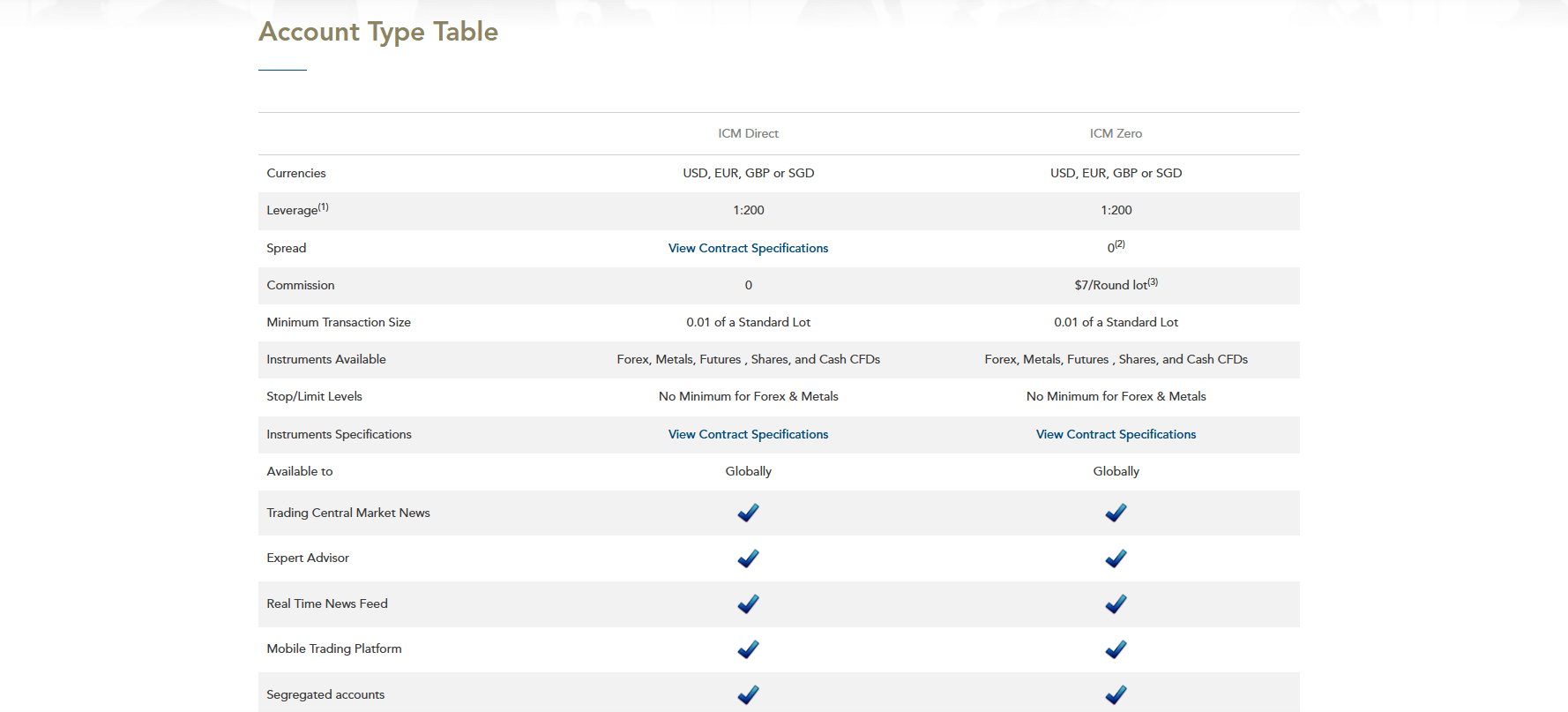
Task: Click ICM Zero instruments list Forex, Metals, Futures
Action: coord(1116,359)
